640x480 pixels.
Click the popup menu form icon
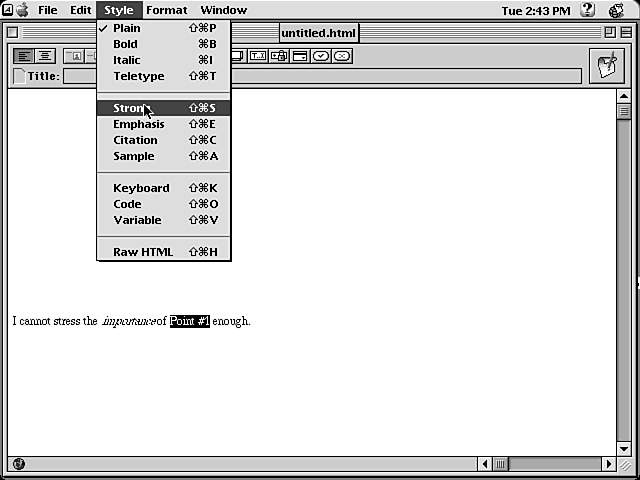(x=300, y=56)
